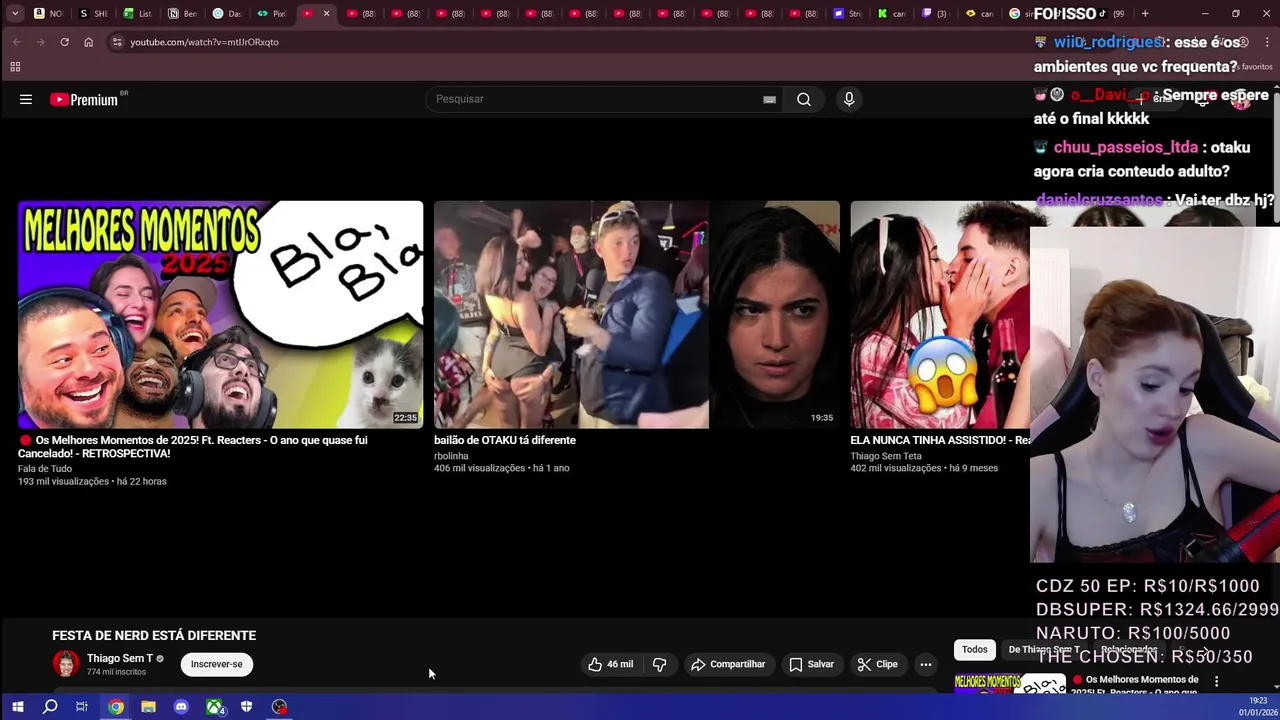
Task: Open the small Melhores Momentos sidebar thumbnail
Action: [x=1010, y=684]
